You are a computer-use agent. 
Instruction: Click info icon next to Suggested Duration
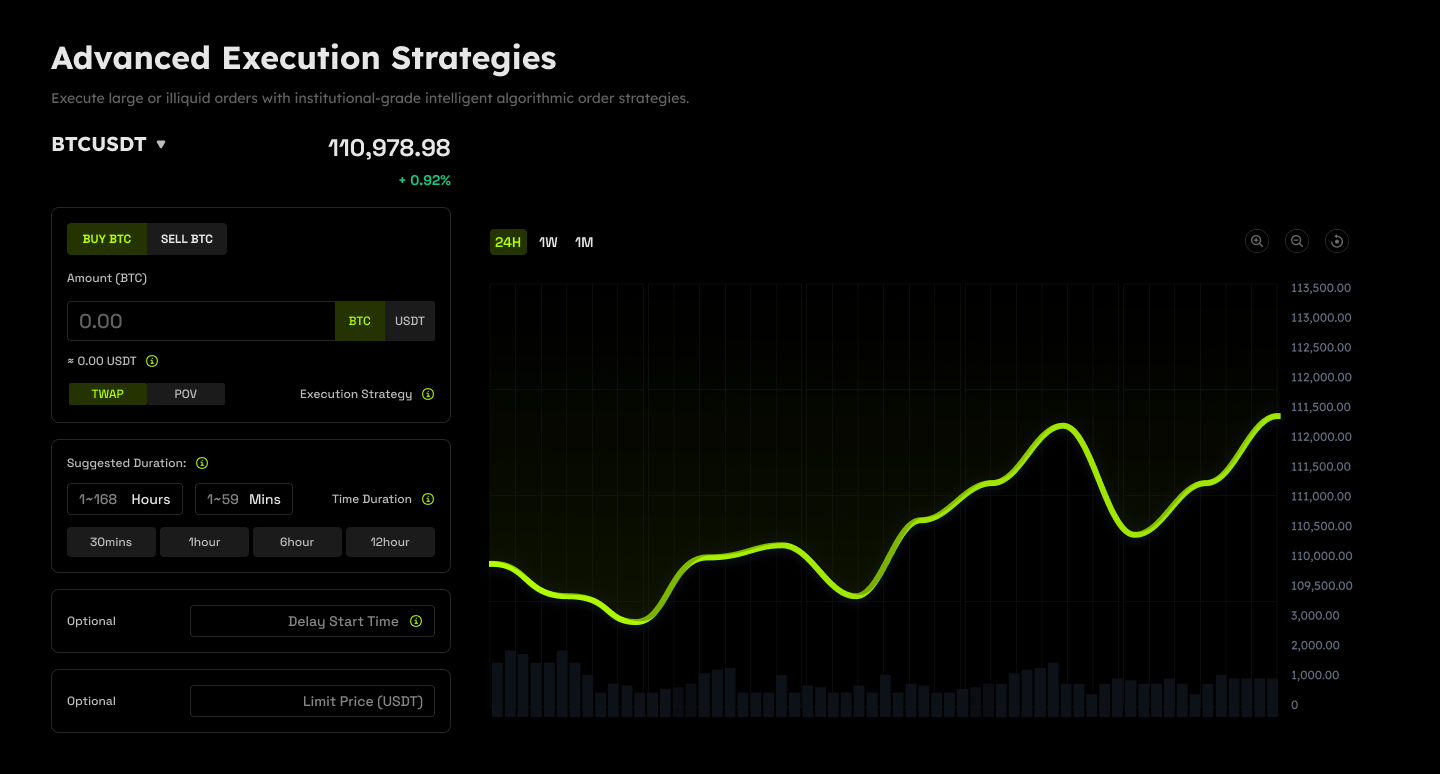point(202,463)
